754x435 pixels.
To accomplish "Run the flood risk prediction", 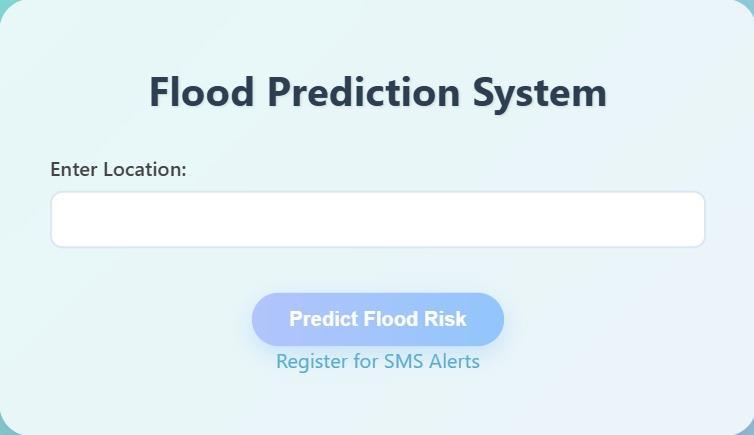I will [377, 319].
